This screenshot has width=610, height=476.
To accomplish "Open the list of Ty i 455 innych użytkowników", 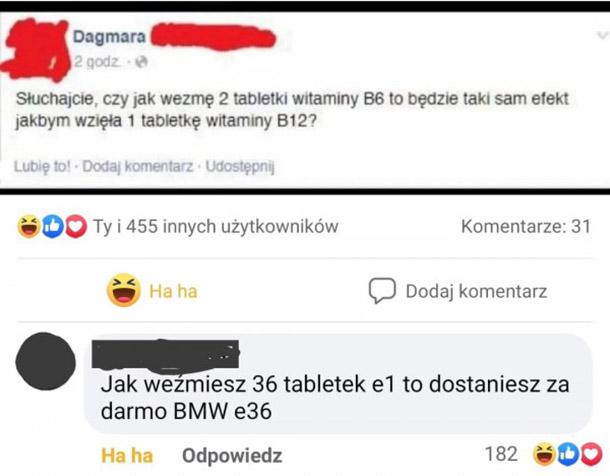I will pyautogui.click(x=216, y=227).
